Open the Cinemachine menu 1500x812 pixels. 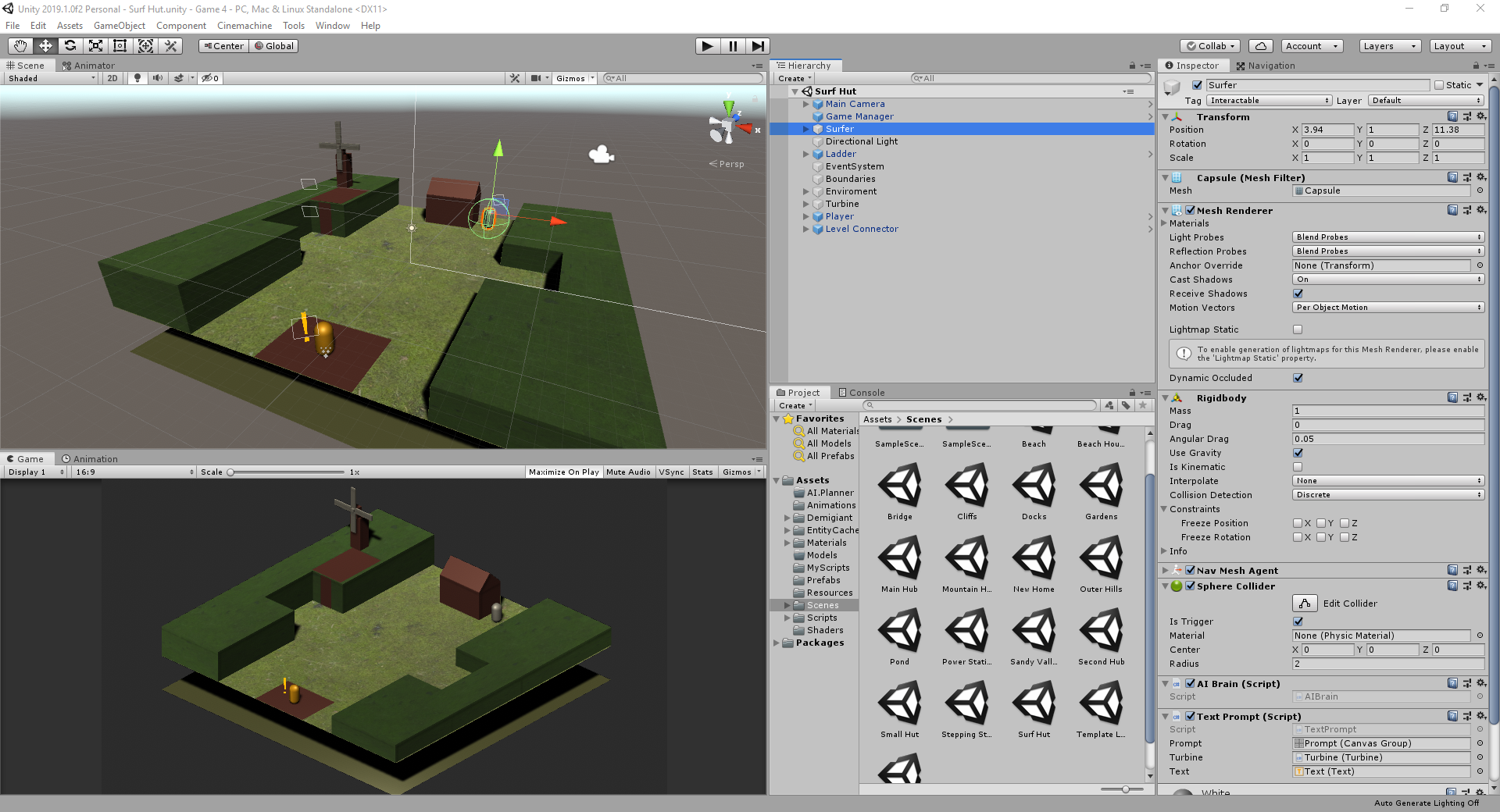coord(245,26)
